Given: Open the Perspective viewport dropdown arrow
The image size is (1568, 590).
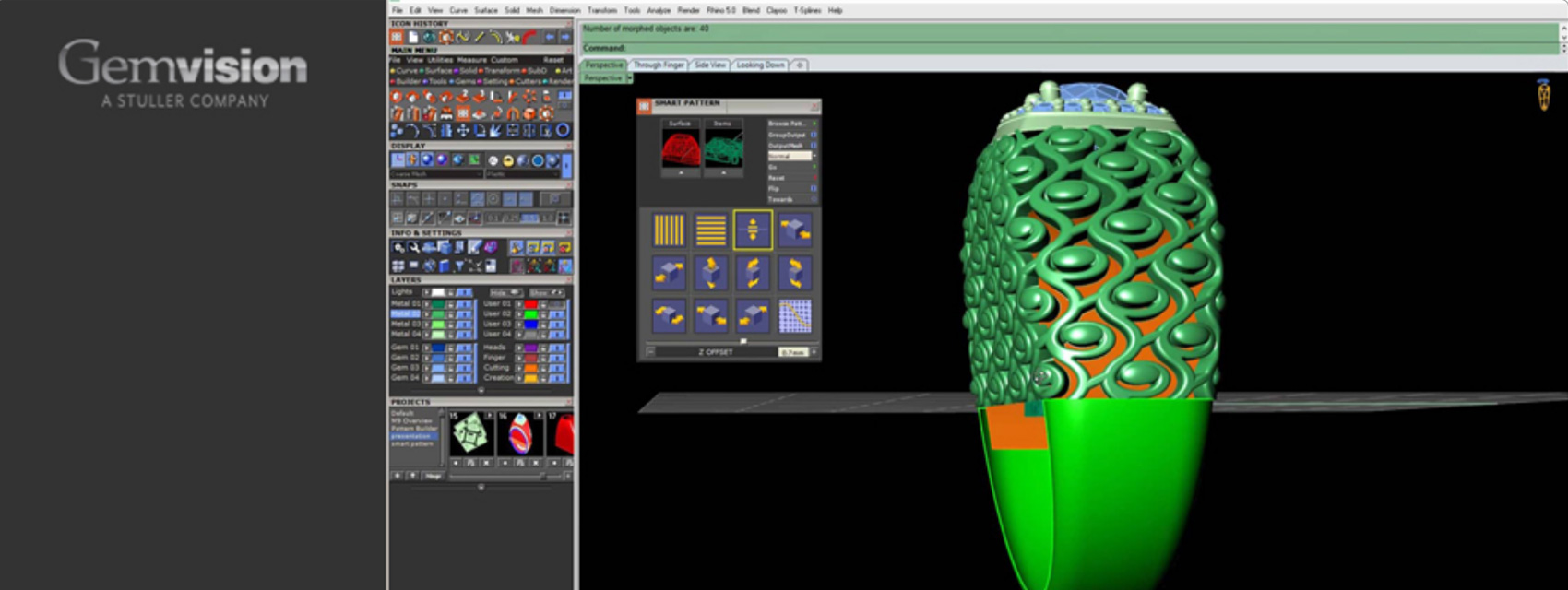Looking at the screenshot, I should coord(630,78).
